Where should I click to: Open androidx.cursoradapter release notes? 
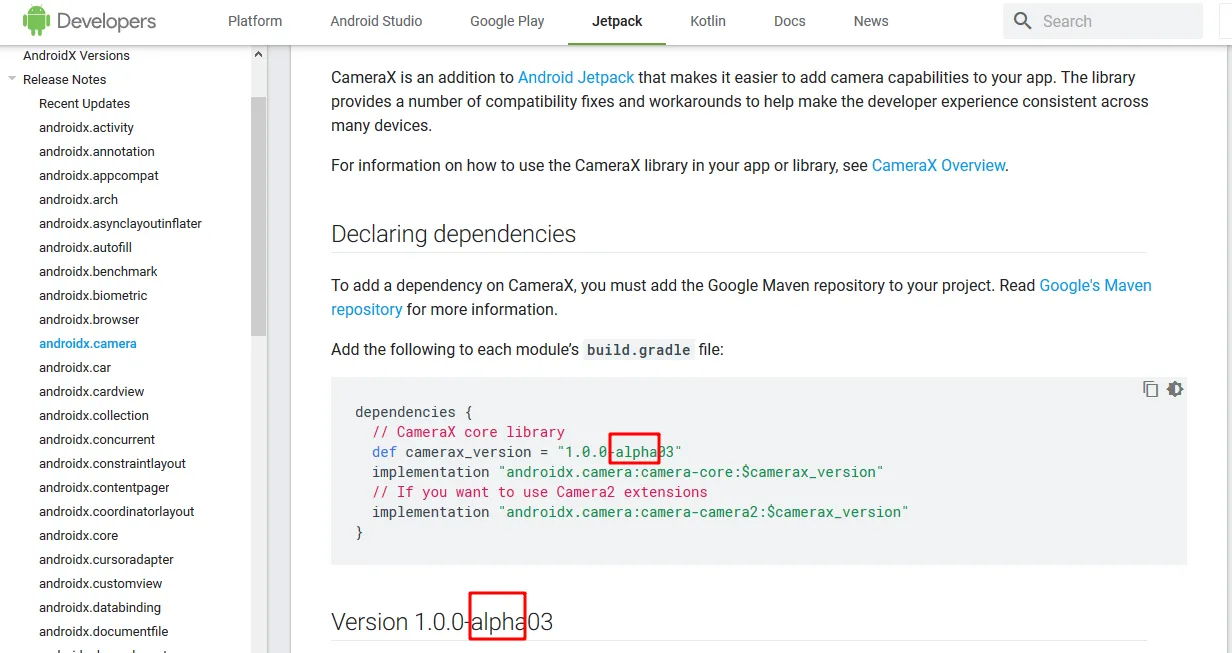coord(106,559)
